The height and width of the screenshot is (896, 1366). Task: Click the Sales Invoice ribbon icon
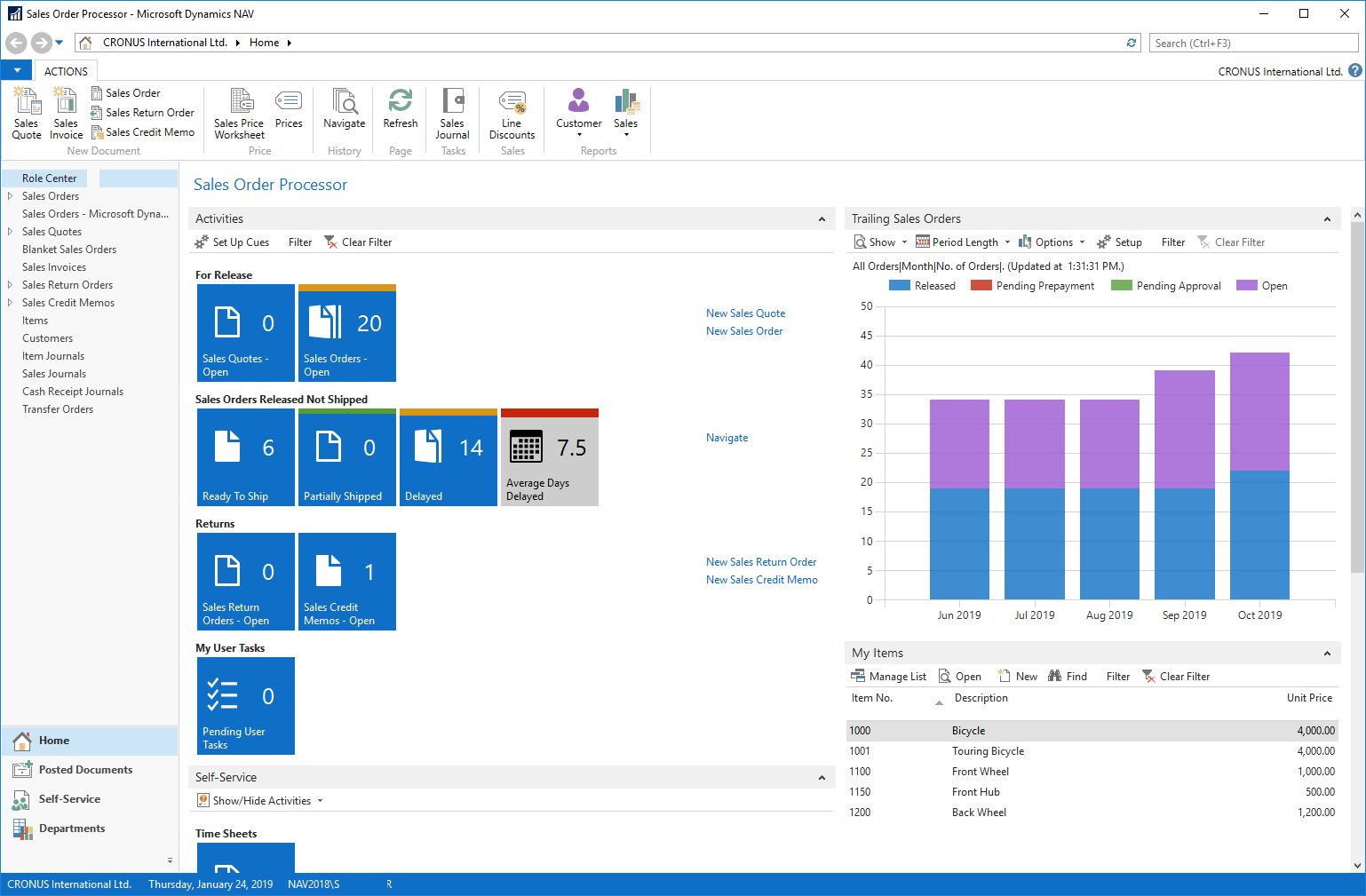click(66, 113)
